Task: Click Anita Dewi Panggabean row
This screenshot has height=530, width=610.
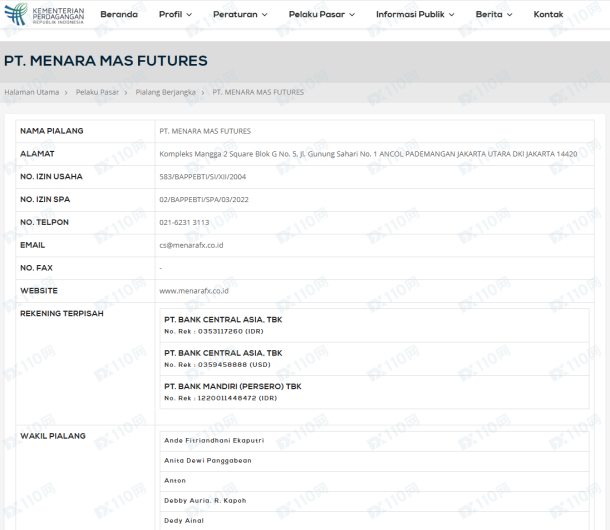Action: point(374,462)
